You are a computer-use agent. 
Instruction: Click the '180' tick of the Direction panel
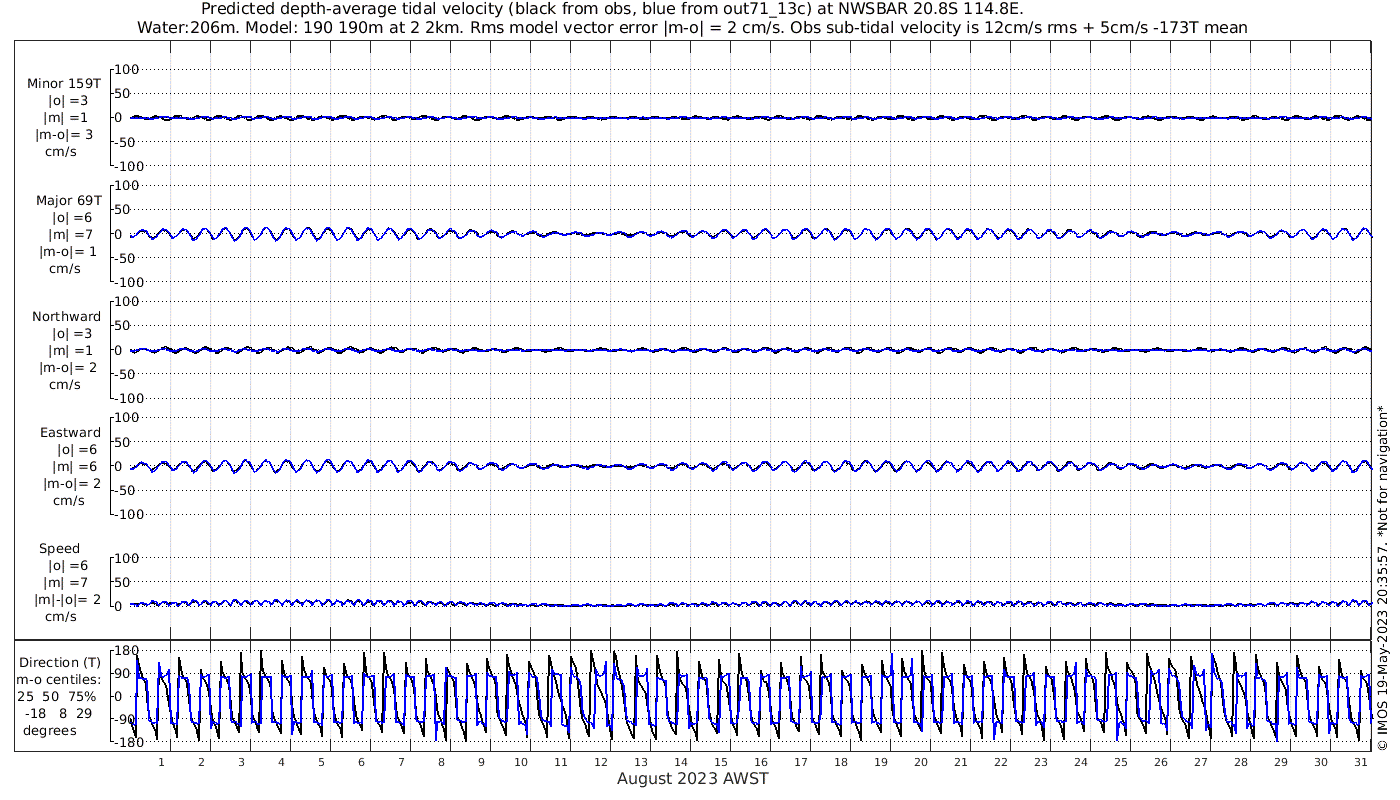(126, 650)
